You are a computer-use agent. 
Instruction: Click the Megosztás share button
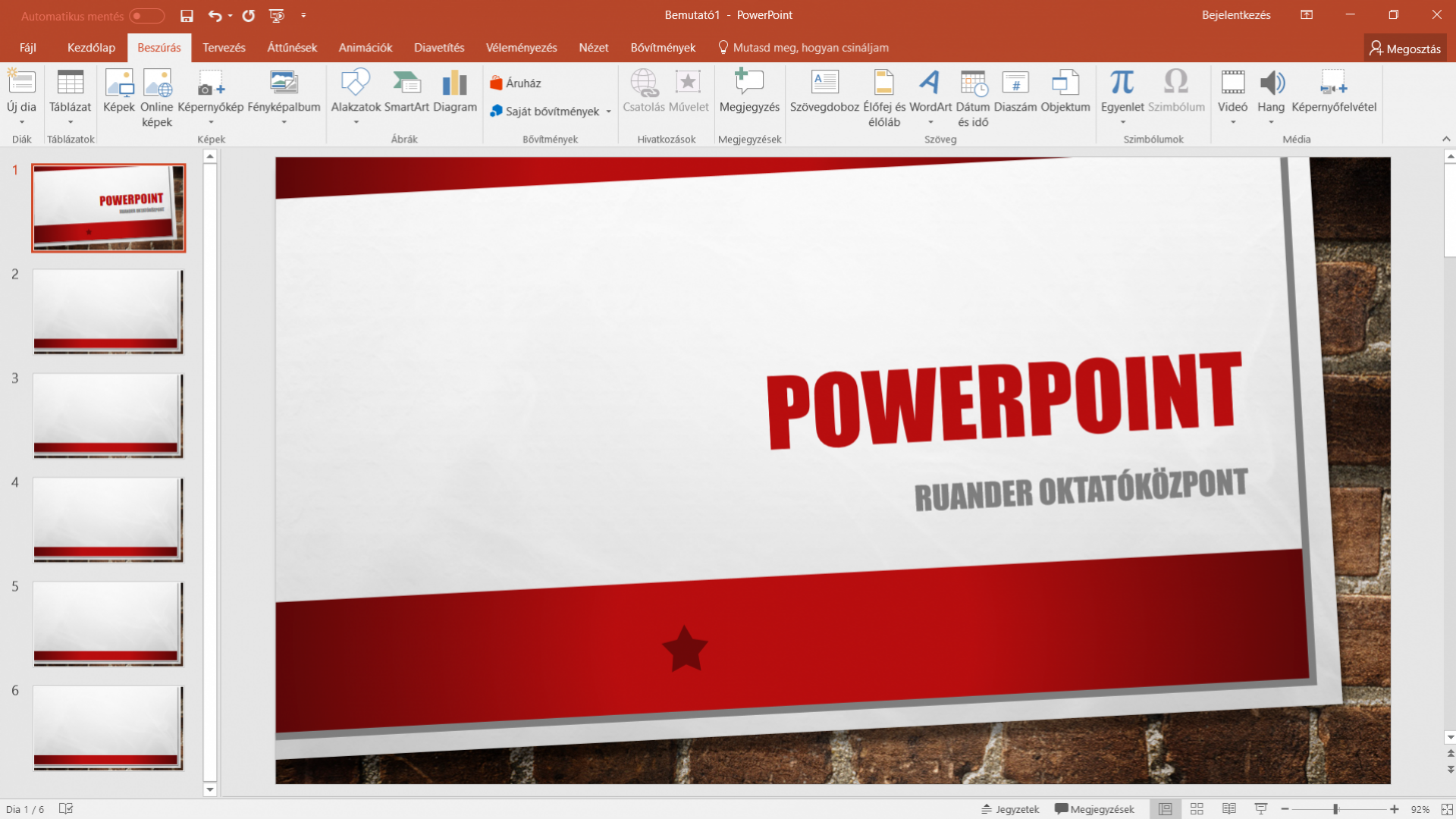(1405, 49)
